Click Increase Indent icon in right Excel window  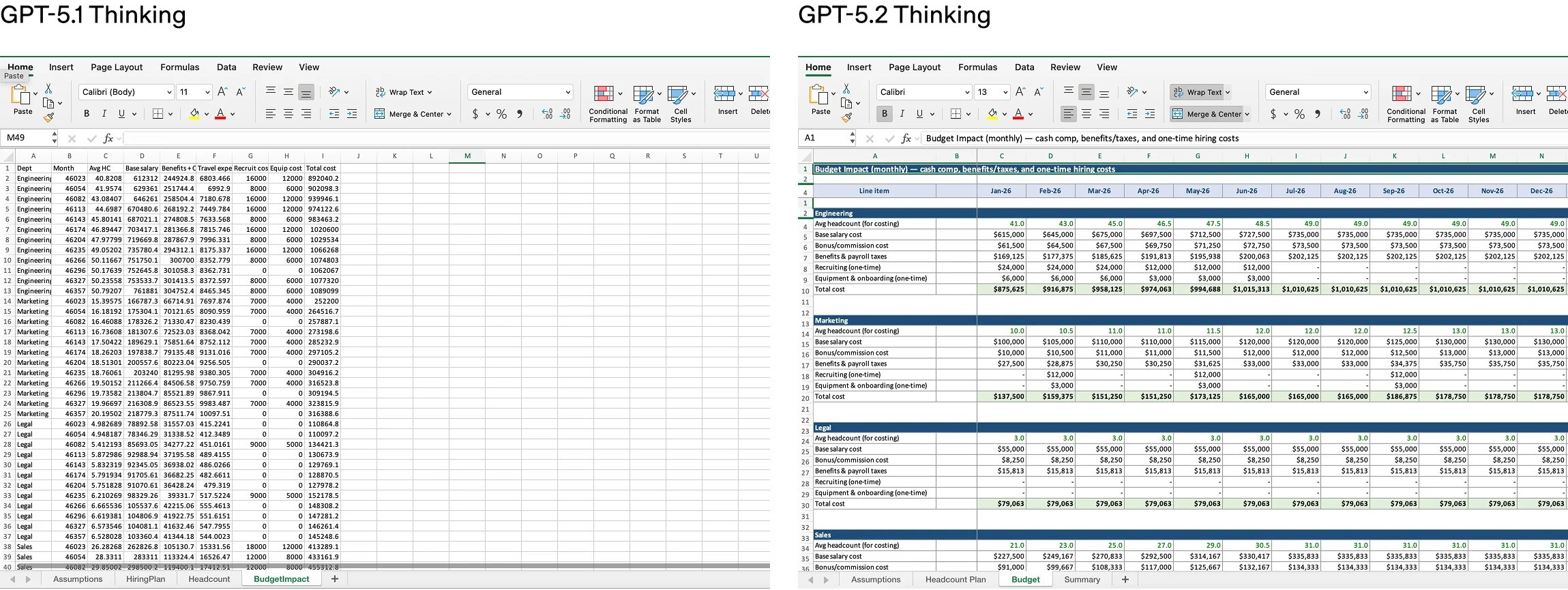click(1150, 114)
